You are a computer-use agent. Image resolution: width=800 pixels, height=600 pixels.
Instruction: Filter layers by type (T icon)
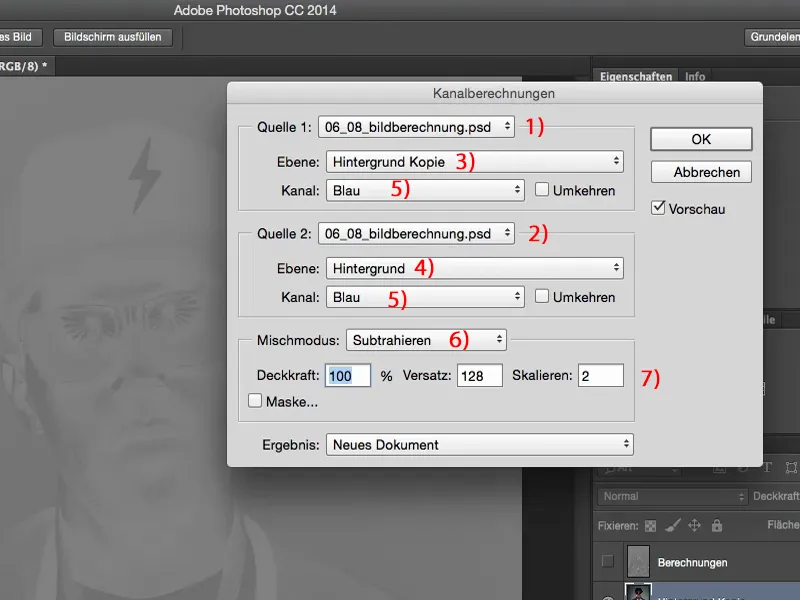767,467
